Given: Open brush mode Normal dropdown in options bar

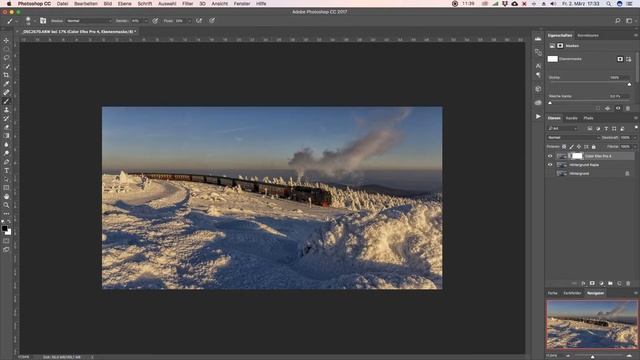Looking at the screenshot, I should (x=89, y=21).
